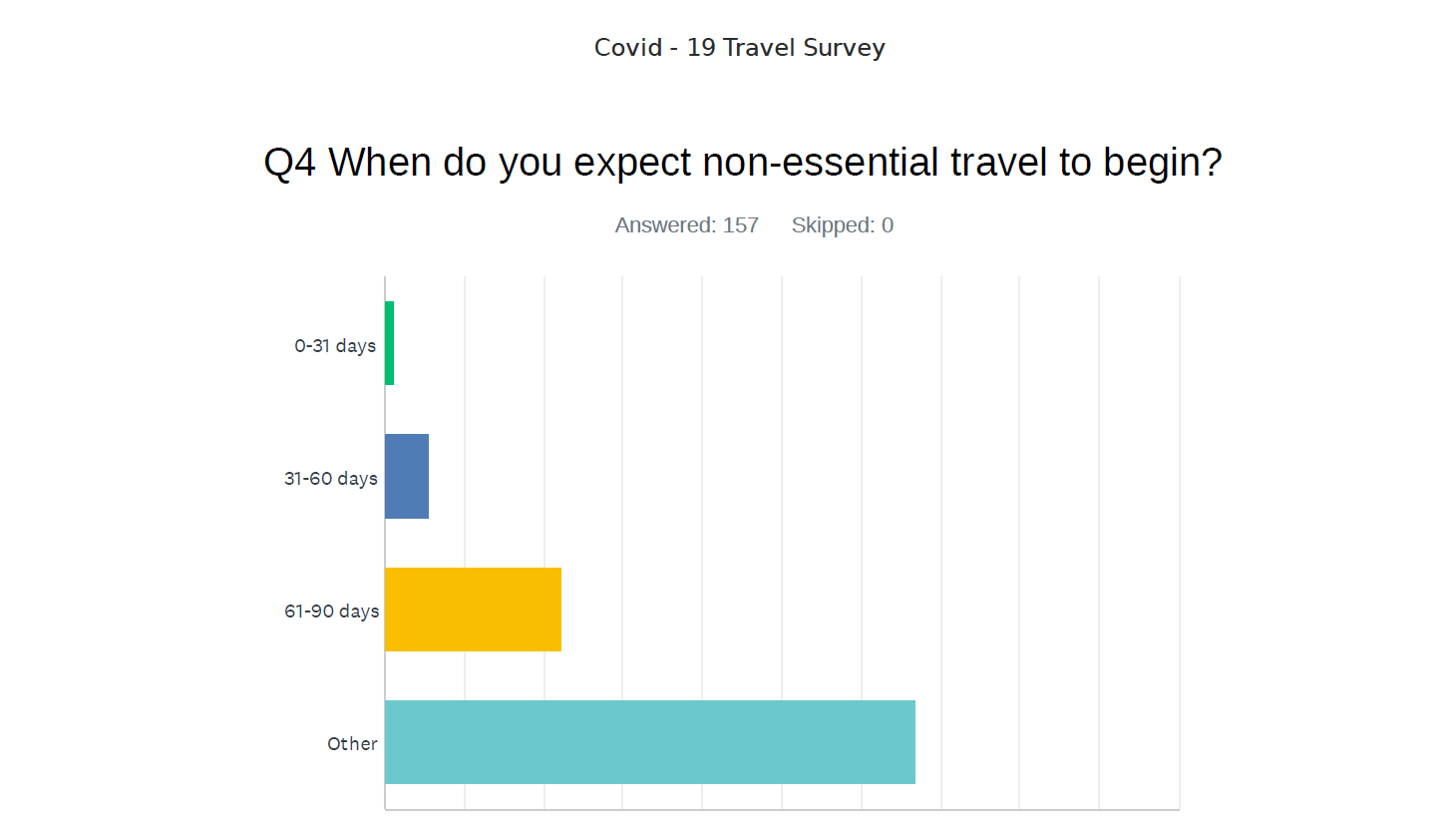Screen dimensions: 1456x819
Task: Click the 'Covid - 19 Travel Survey' title
Action: point(740,47)
